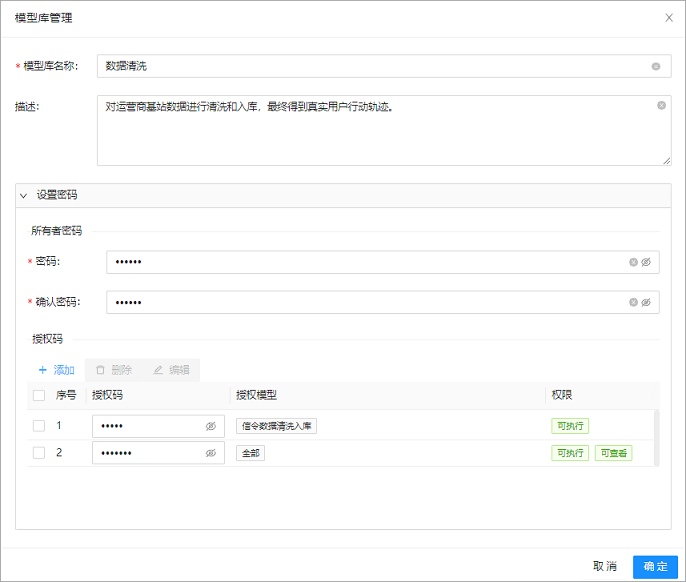The width and height of the screenshot is (686, 582).
Task: Check the checkbox for row 2
Action: coord(39,453)
